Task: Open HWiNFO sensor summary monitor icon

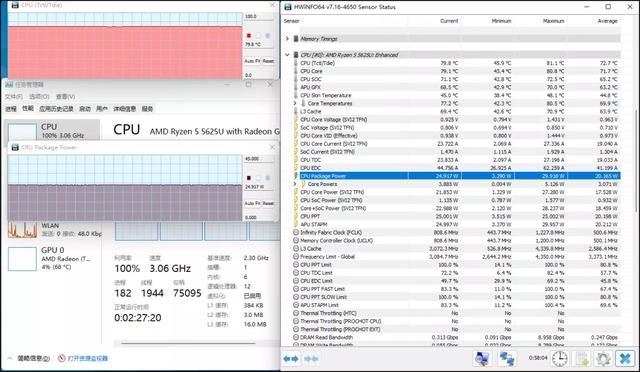Action: click(482, 359)
